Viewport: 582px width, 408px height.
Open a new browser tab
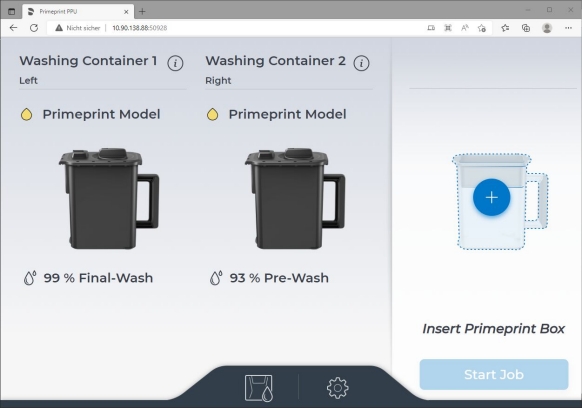pos(142,12)
